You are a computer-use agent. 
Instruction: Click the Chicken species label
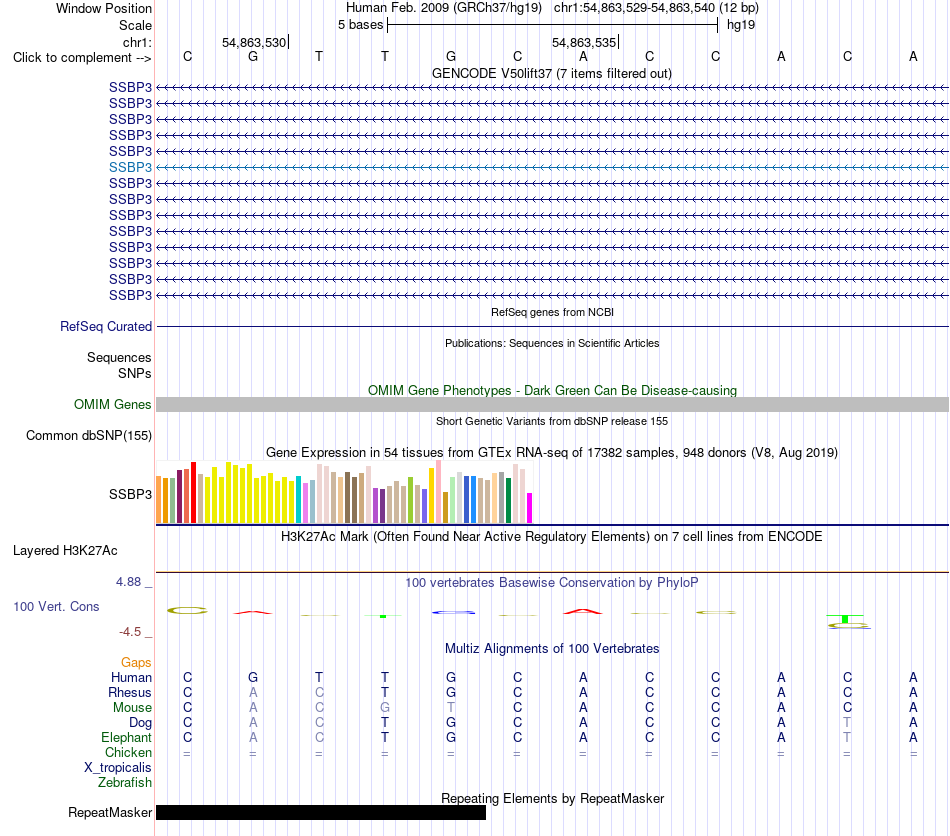[x=128, y=752]
